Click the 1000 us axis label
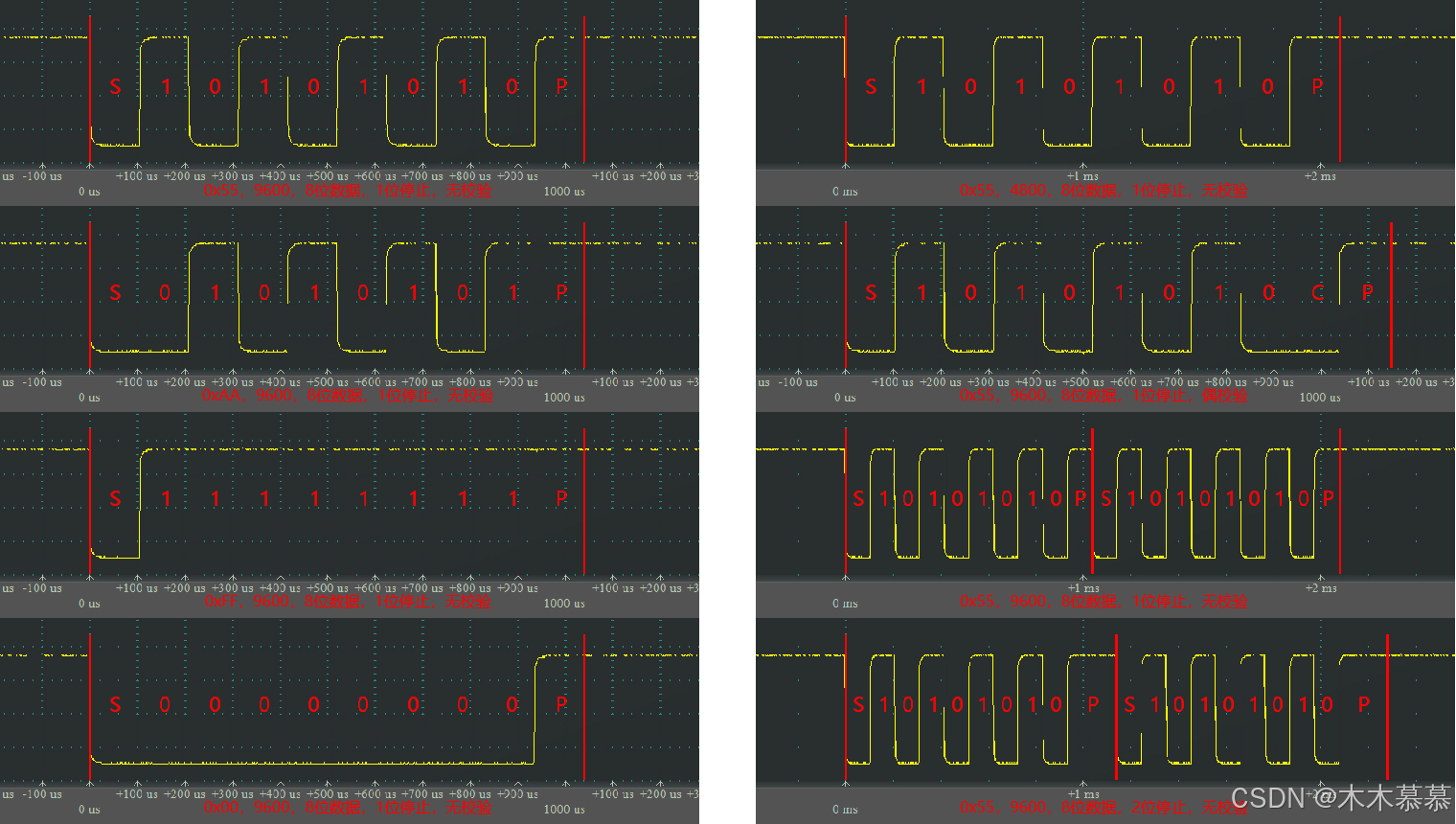This screenshot has width=1456, height=824. (562, 191)
